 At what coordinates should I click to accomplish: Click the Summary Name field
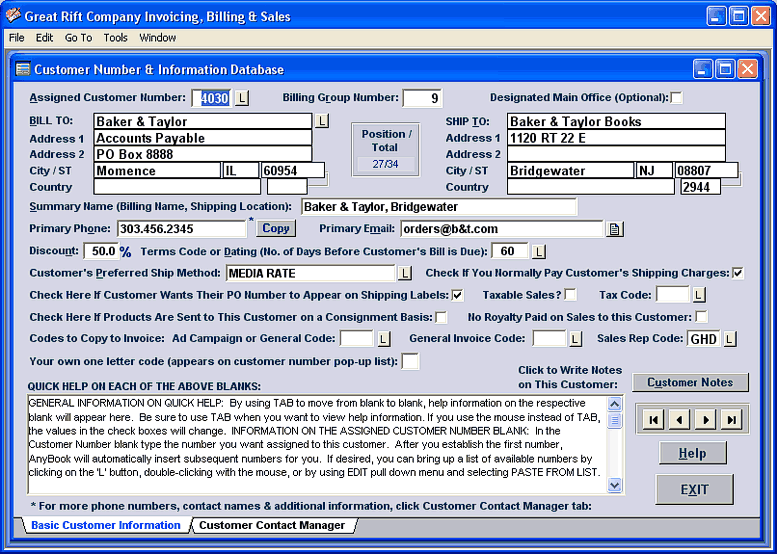coord(439,207)
